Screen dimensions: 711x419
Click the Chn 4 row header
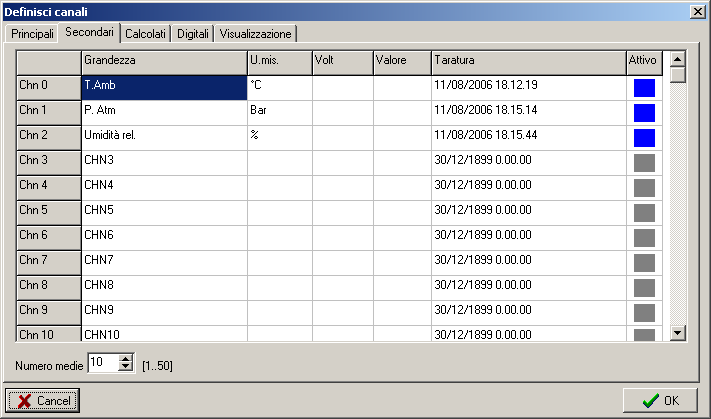tap(47, 186)
